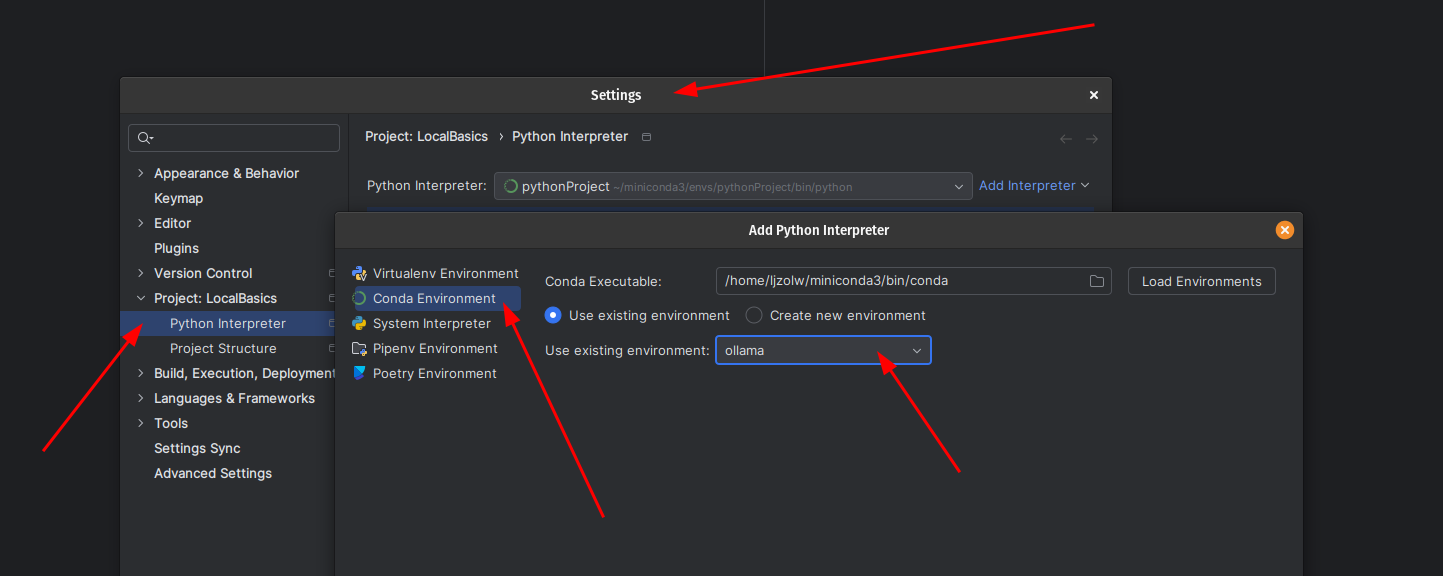
Task: Browse for conda executable folder icon
Action: pyautogui.click(x=1097, y=281)
